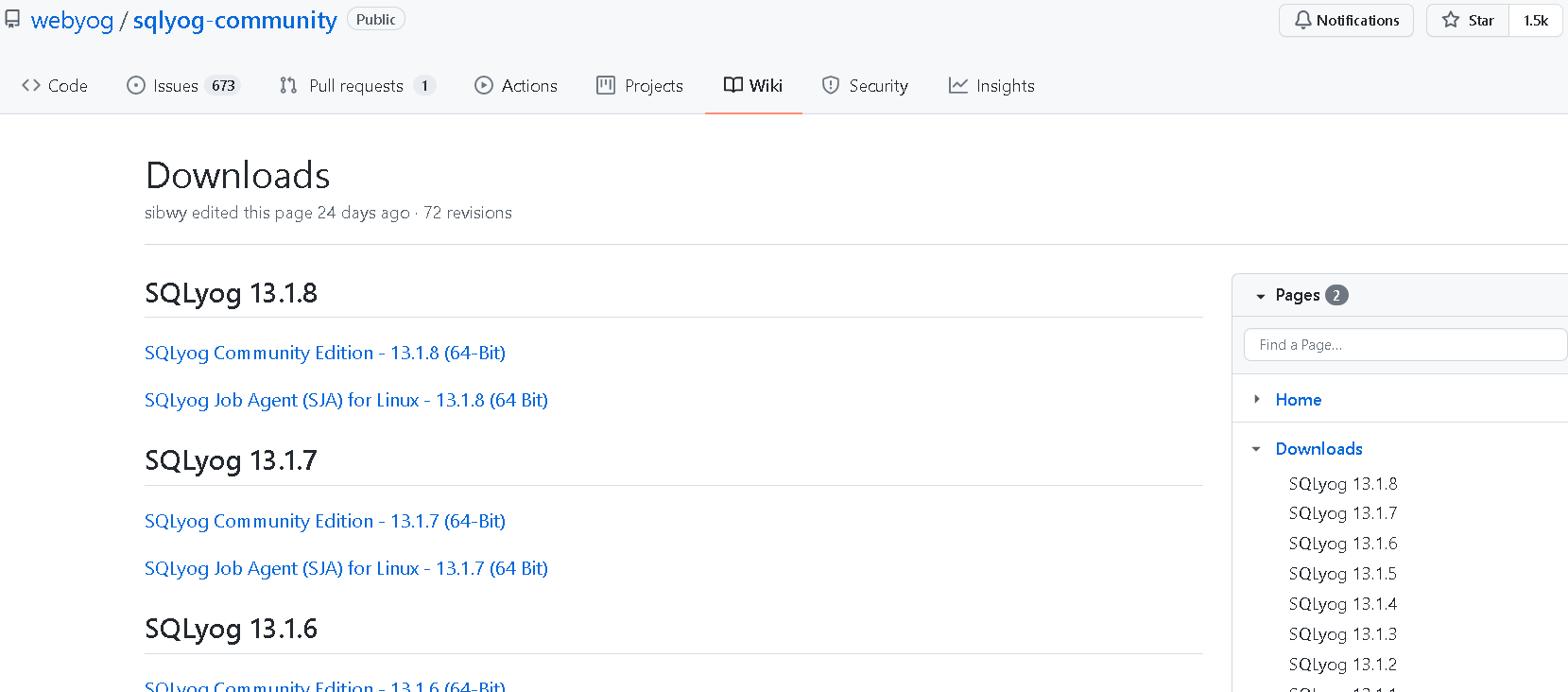The image size is (1568, 692).
Task: Click the Public visibility badge
Action: click(x=376, y=20)
